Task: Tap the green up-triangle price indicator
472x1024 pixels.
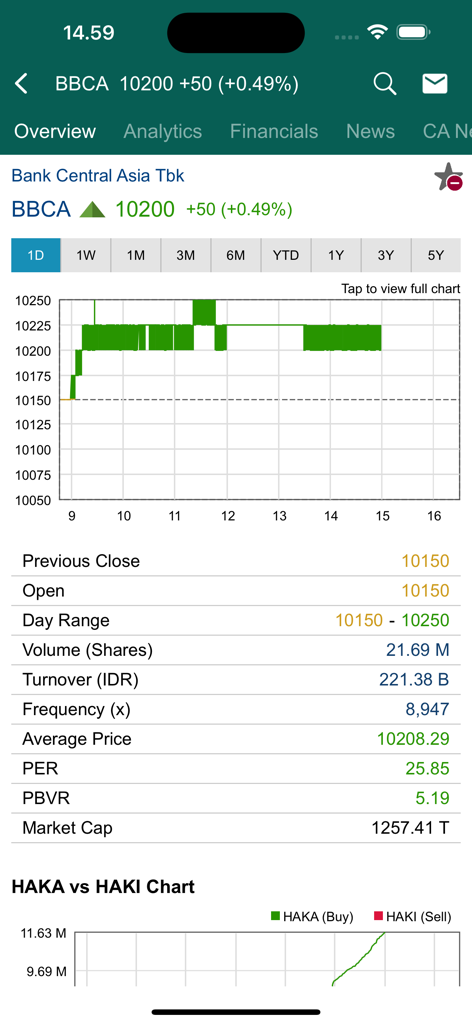Action: [92, 210]
